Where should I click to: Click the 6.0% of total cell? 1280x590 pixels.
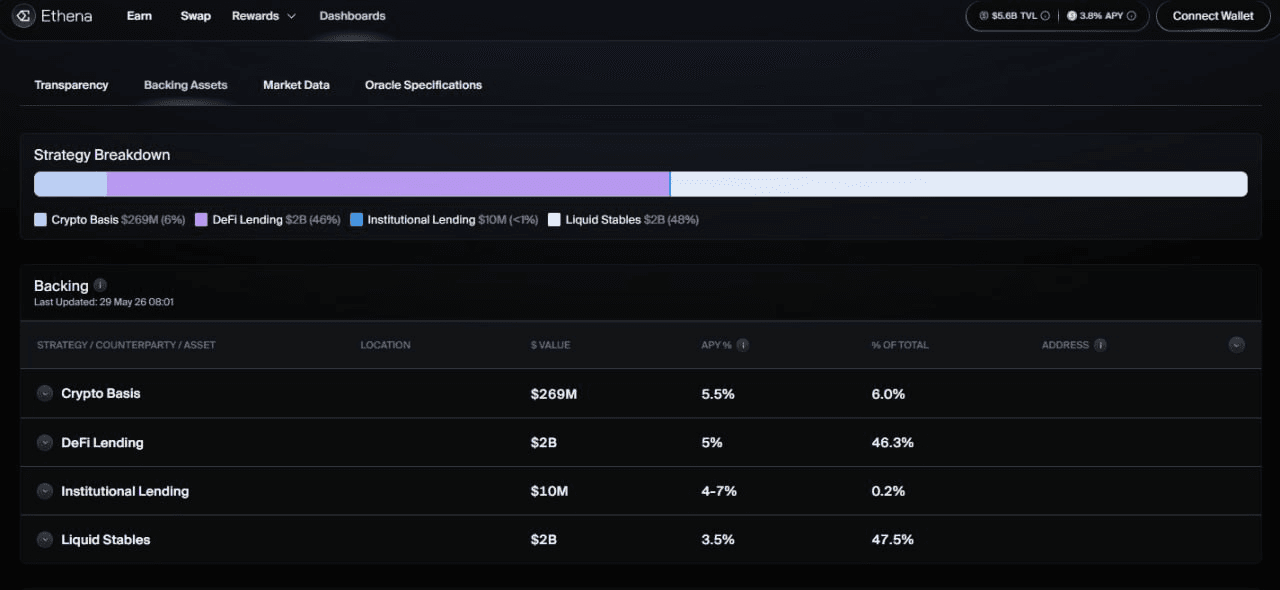[x=888, y=394]
